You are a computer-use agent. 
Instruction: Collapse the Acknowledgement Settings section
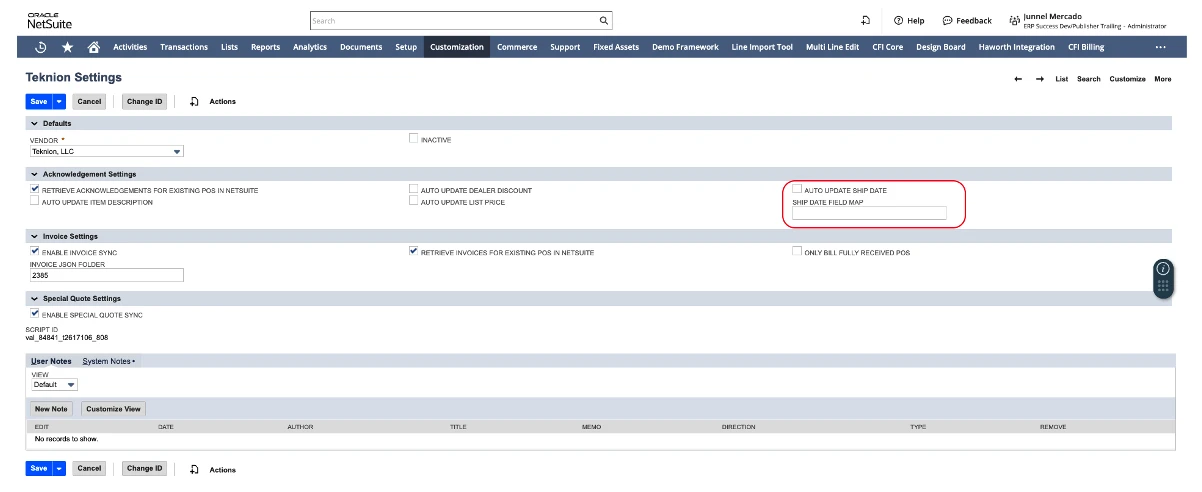pos(34,174)
